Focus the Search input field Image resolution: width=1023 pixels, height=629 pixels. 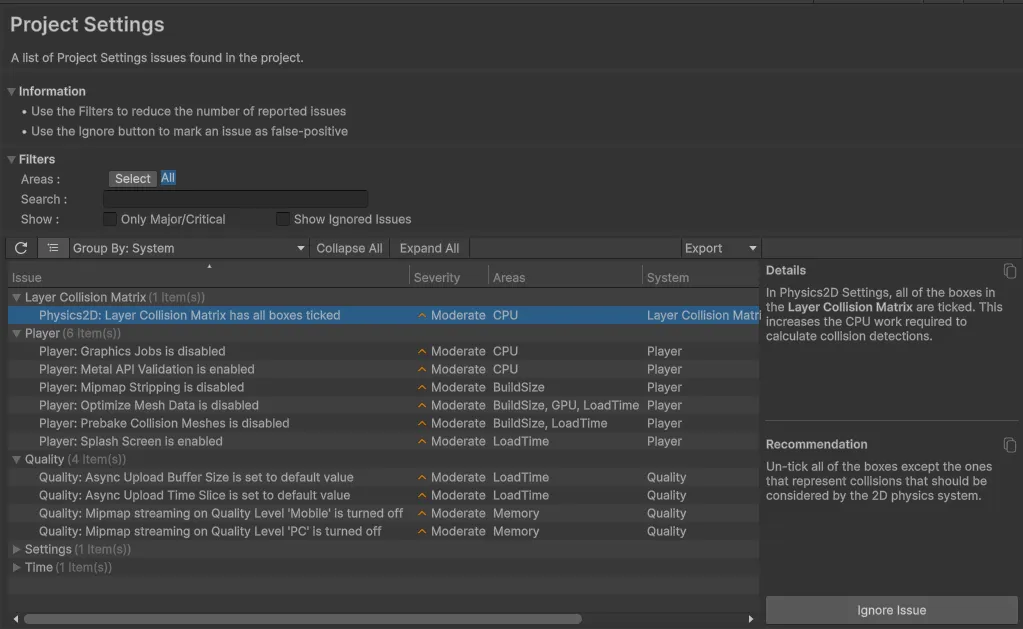click(235, 199)
